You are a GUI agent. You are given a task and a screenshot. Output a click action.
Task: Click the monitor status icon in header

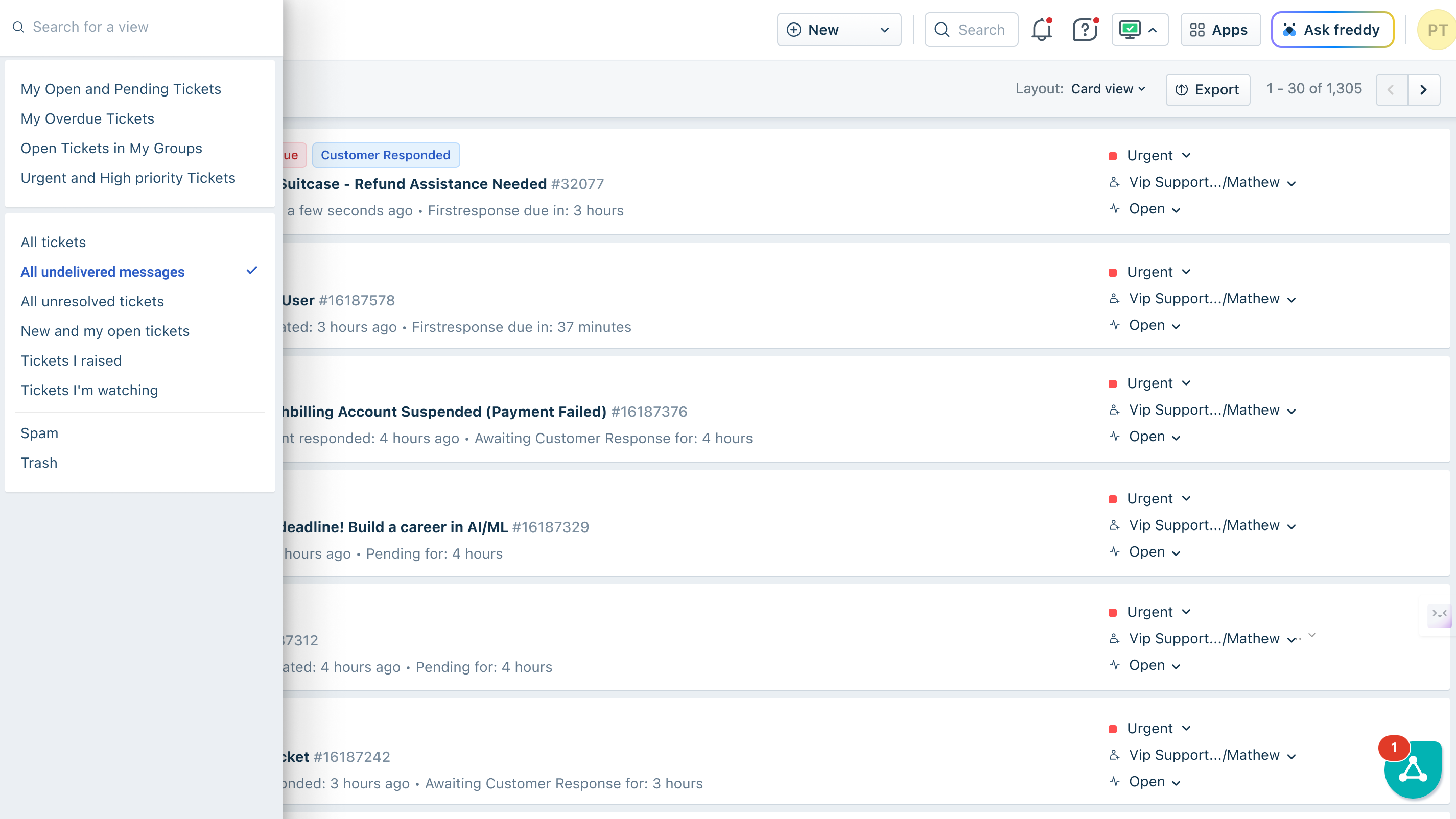1130,30
